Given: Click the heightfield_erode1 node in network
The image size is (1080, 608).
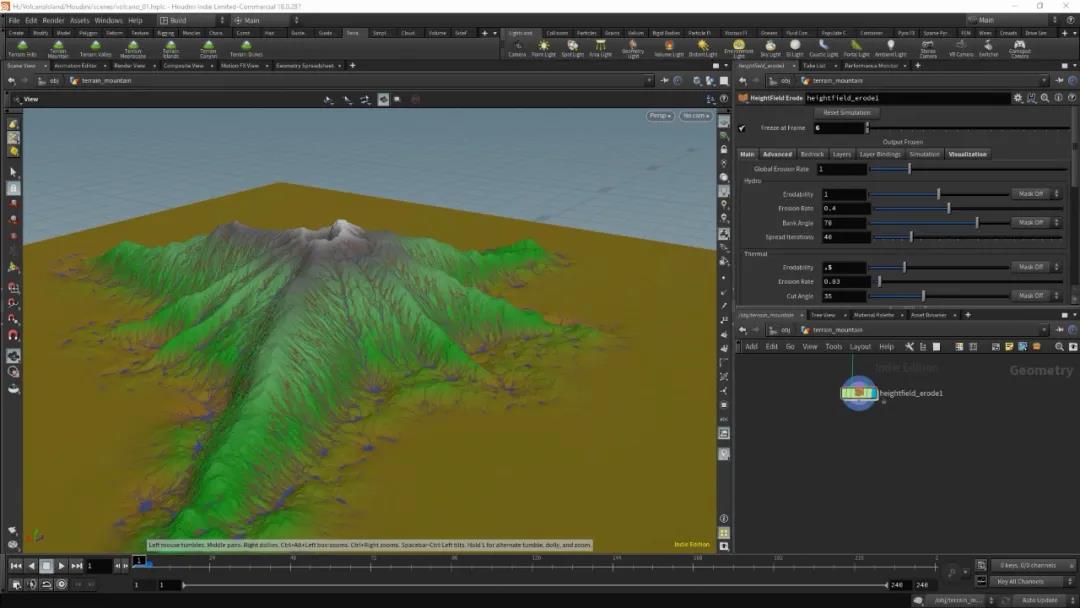Looking at the screenshot, I should [x=859, y=393].
